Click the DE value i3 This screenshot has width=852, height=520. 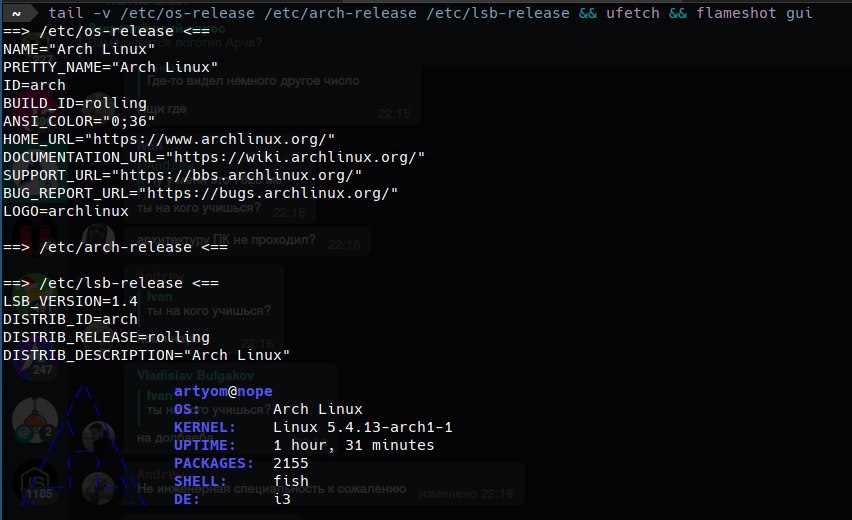(282, 499)
